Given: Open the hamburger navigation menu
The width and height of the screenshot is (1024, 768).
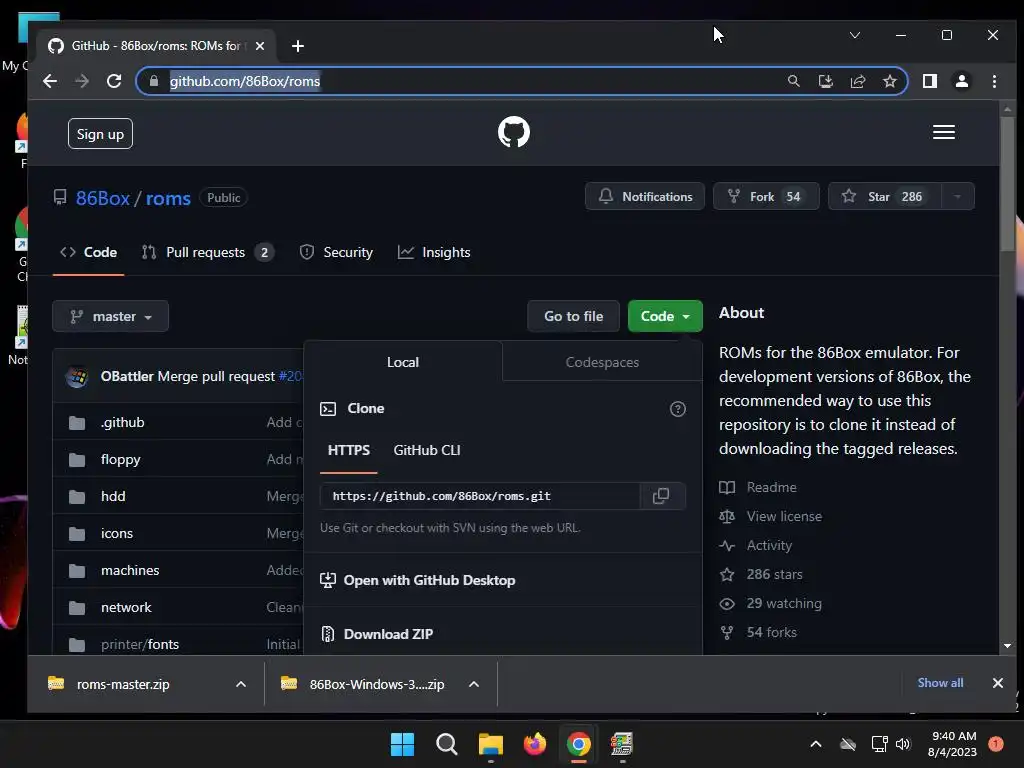Looking at the screenshot, I should click(944, 133).
